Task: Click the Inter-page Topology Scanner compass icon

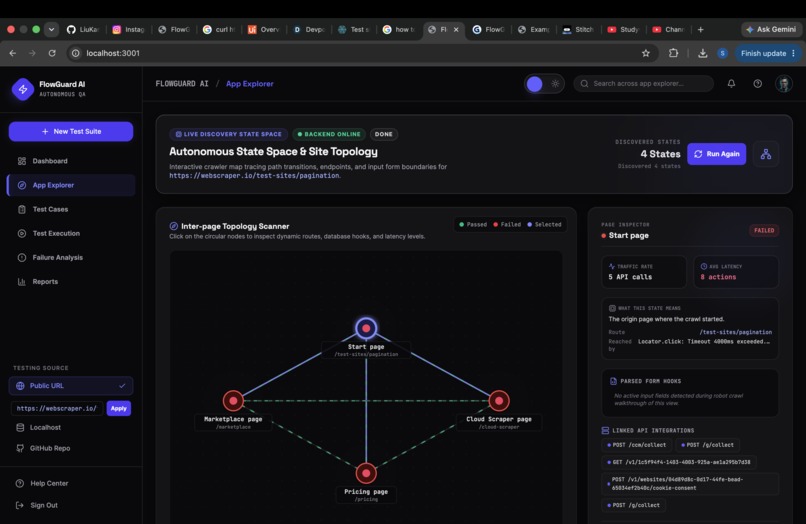Action: tap(174, 226)
